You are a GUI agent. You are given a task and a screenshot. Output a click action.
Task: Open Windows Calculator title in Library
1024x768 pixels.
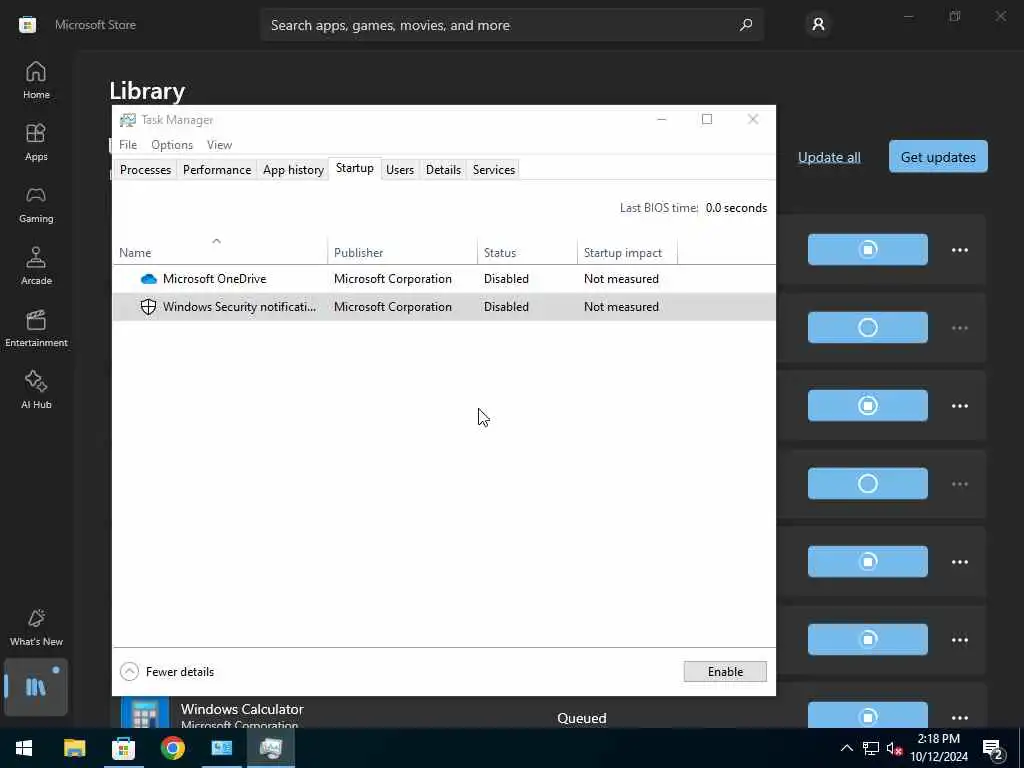tap(242, 709)
